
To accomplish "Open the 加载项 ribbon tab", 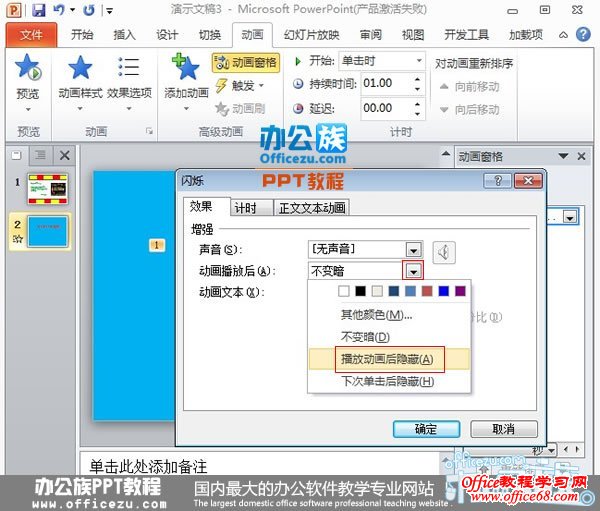I will pos(526,35).
